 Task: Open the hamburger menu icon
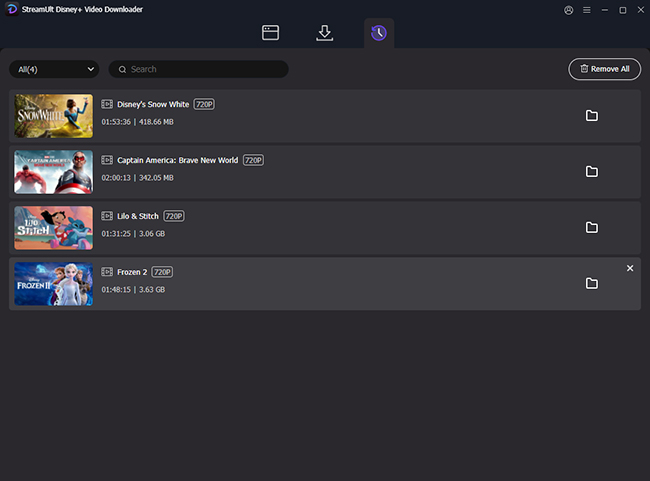(x=587, y=10)
